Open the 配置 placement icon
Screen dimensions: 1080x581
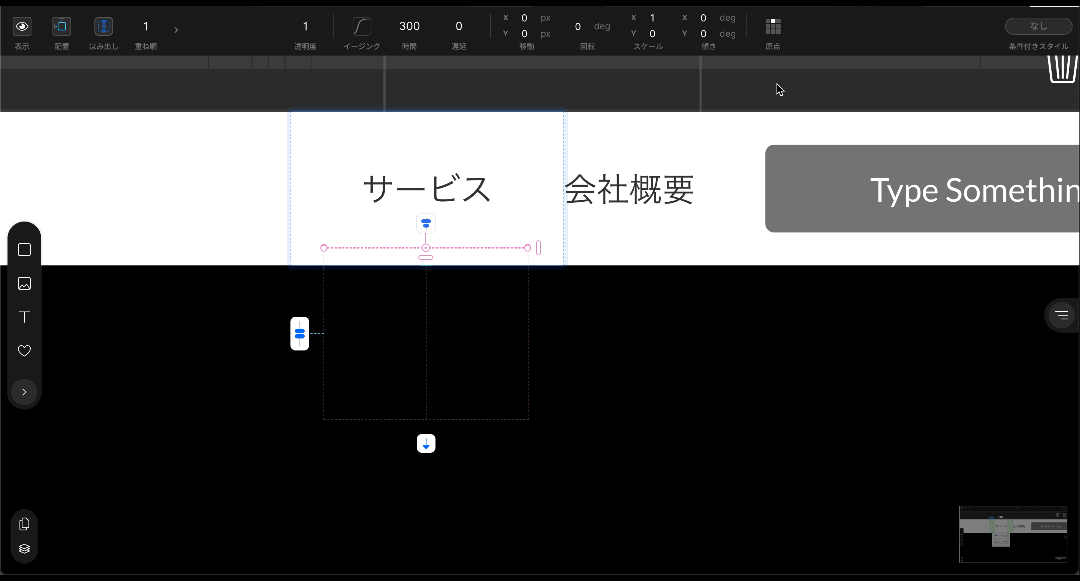[61, 27]
